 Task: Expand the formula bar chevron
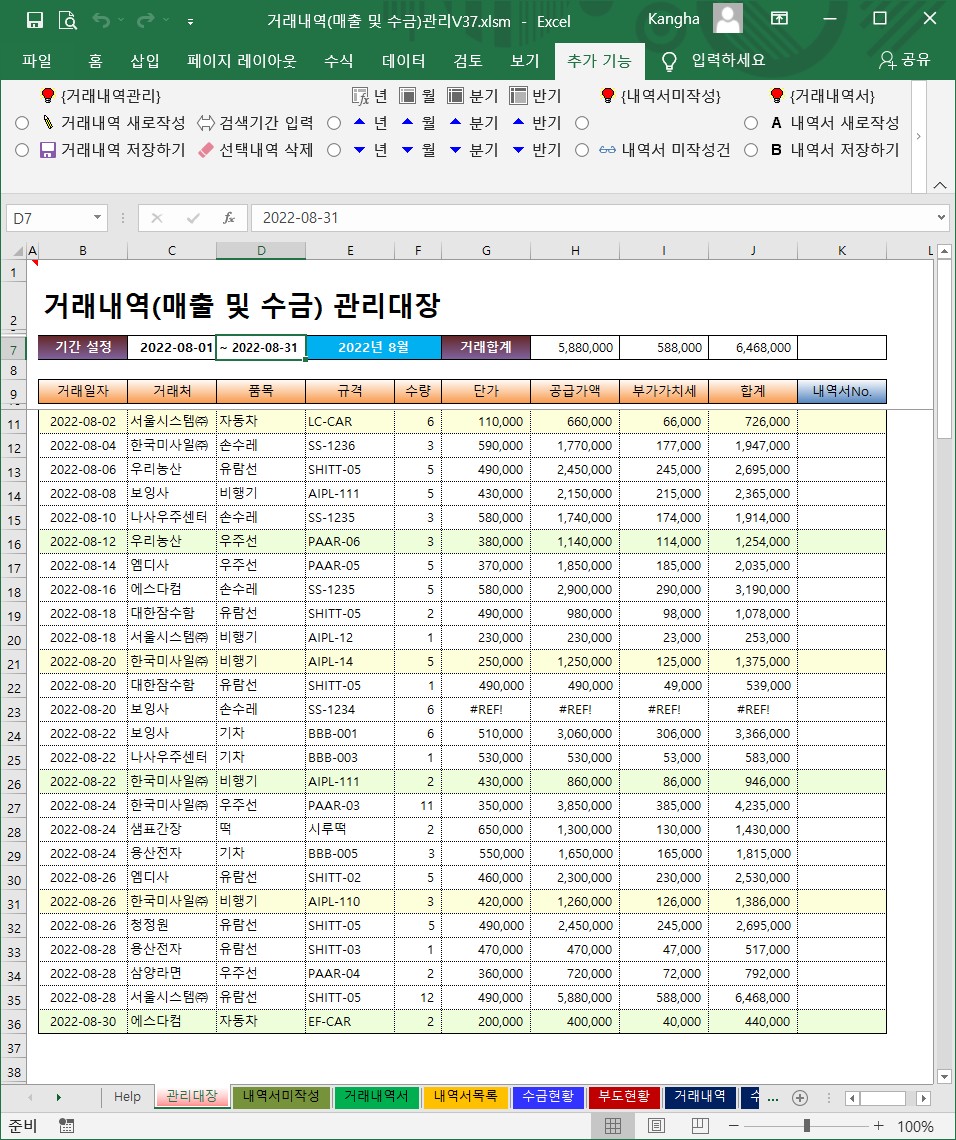tap(941, 217)
